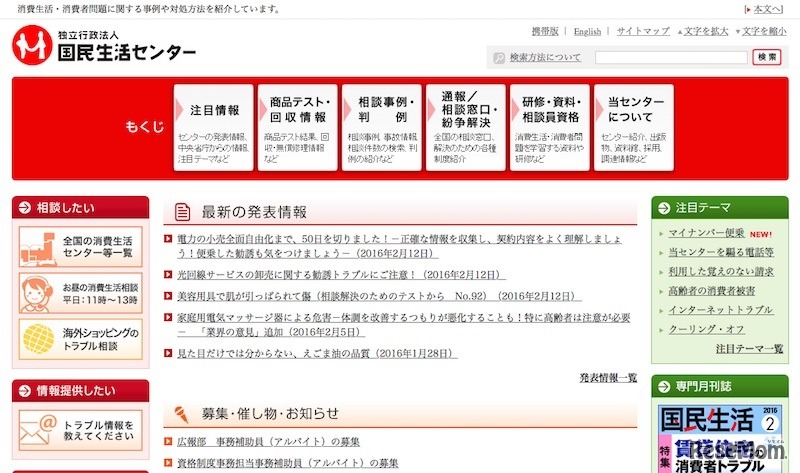Open the 高齢者の消費者被害 theme link
Screen dimensions: 800x473
coord(712,291)
